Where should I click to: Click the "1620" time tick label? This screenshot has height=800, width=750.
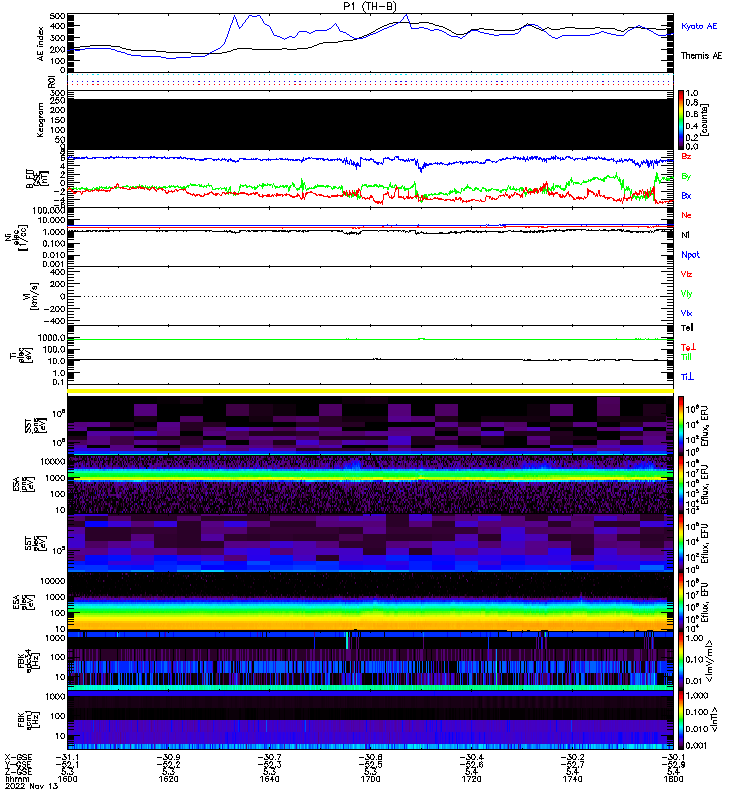coord(168,779)
